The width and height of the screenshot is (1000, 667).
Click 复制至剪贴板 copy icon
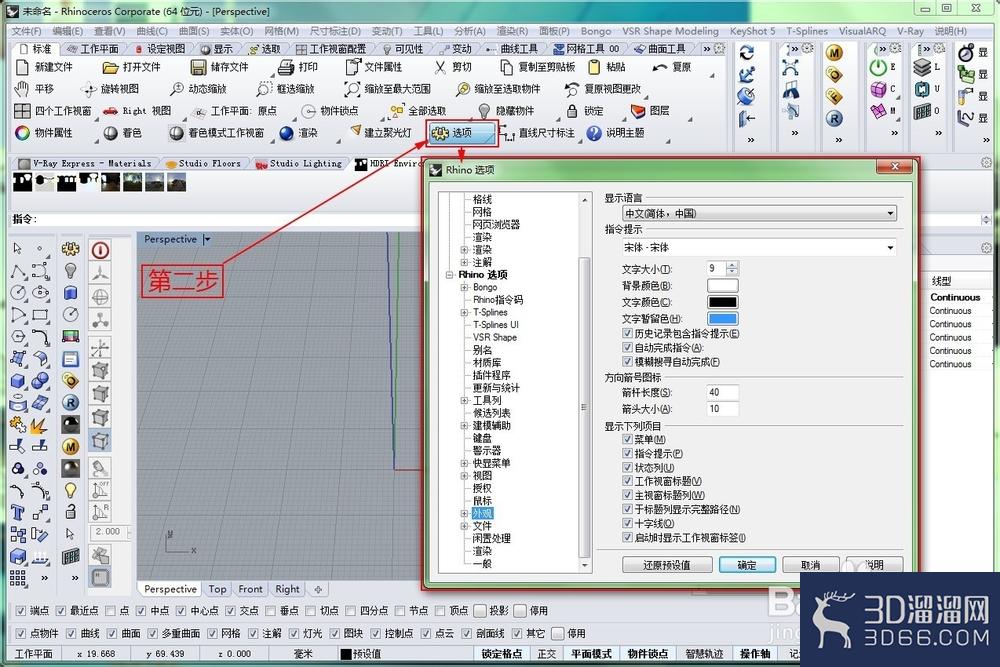506,67
